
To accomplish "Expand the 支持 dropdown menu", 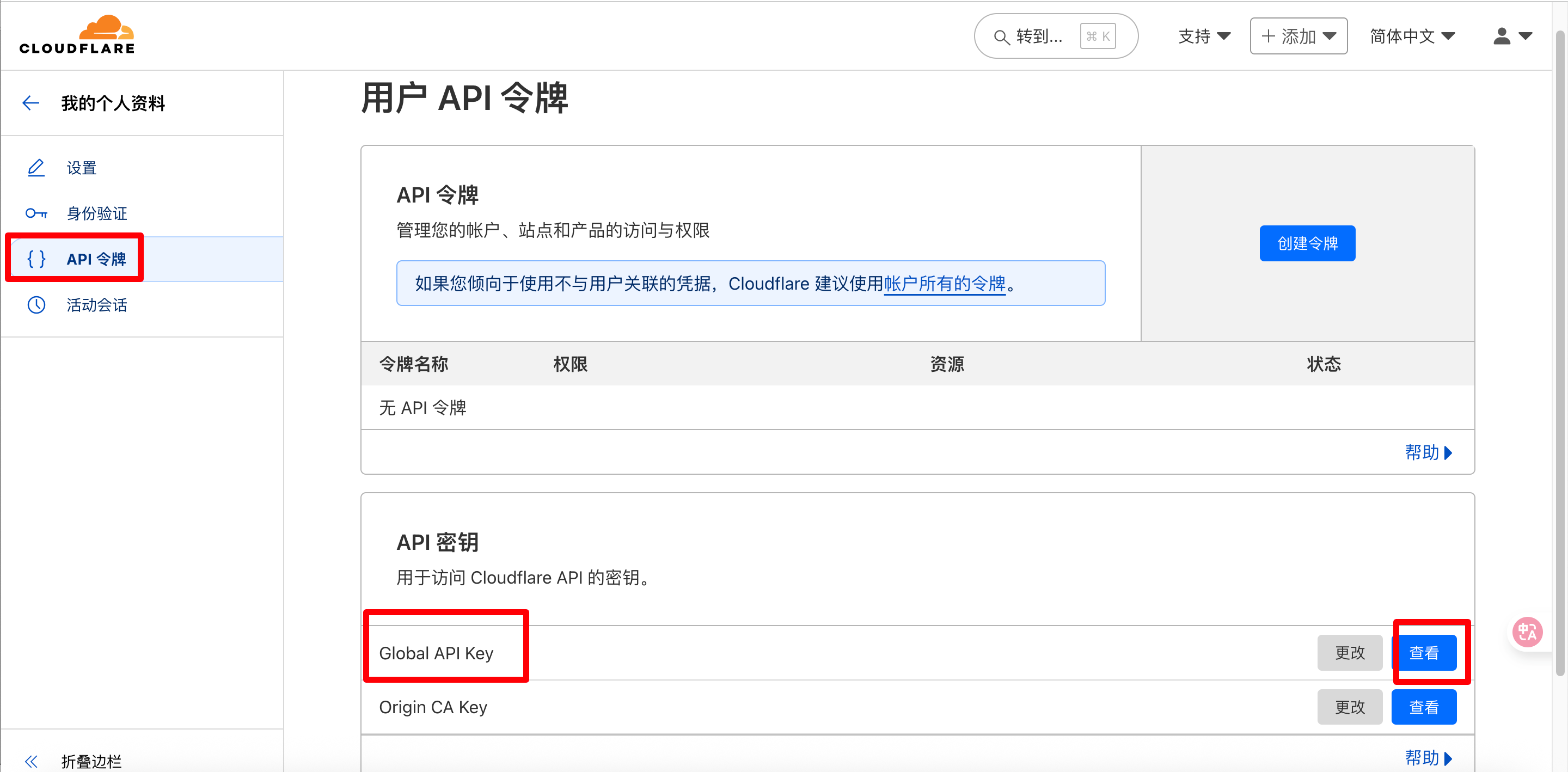I will pyautogui.click(x=1204, y=36).
